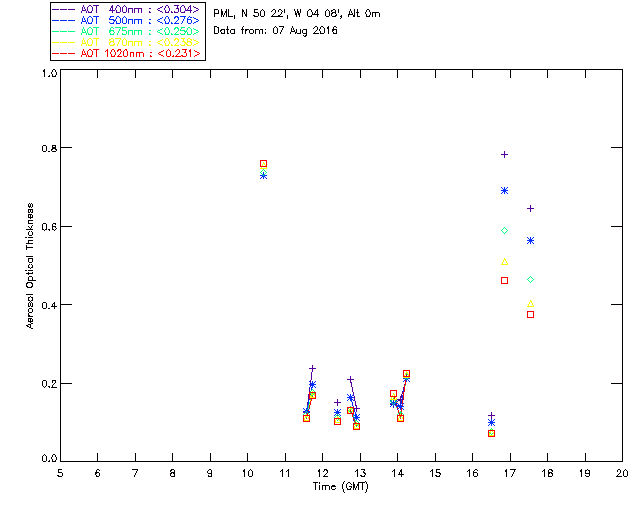
Task: Click the 0.8 y-axis tick label
Action: pyautogui.click(x=49, y=148)
